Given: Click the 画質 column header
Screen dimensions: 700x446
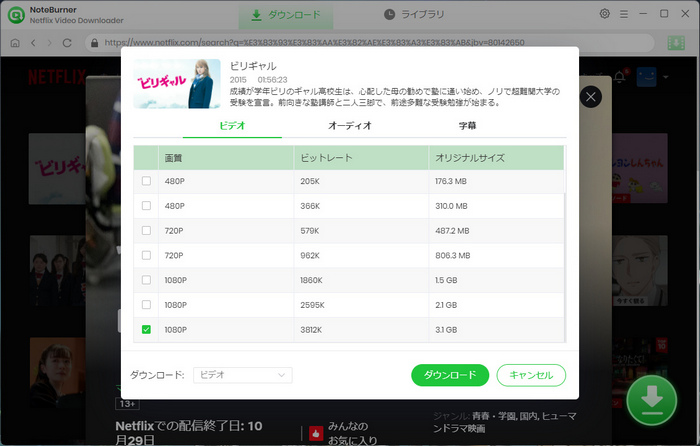Looking at the screenshot, I should pos(226,158).
